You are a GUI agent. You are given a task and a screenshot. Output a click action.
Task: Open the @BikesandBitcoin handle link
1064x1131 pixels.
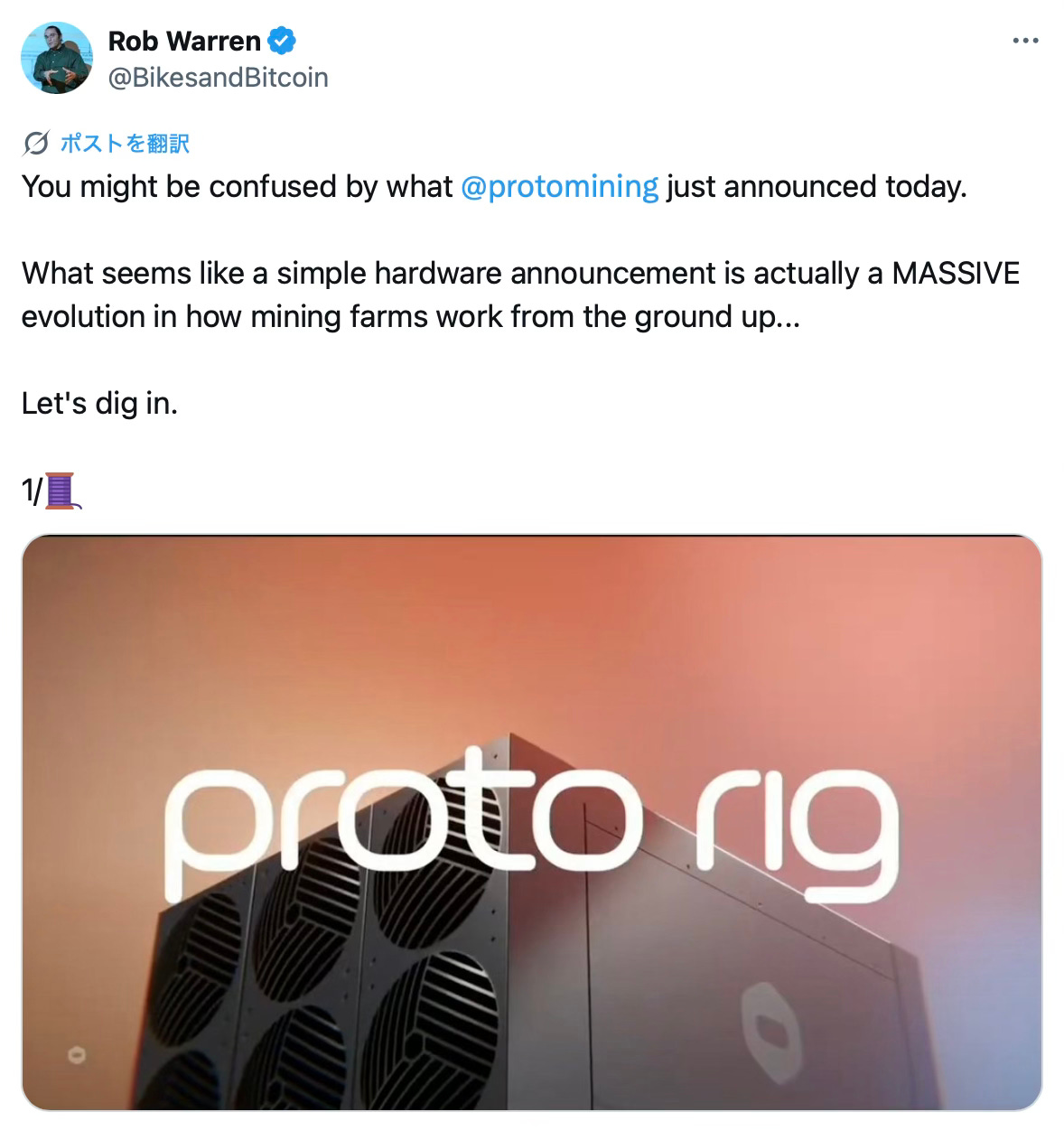click(218, 78)
